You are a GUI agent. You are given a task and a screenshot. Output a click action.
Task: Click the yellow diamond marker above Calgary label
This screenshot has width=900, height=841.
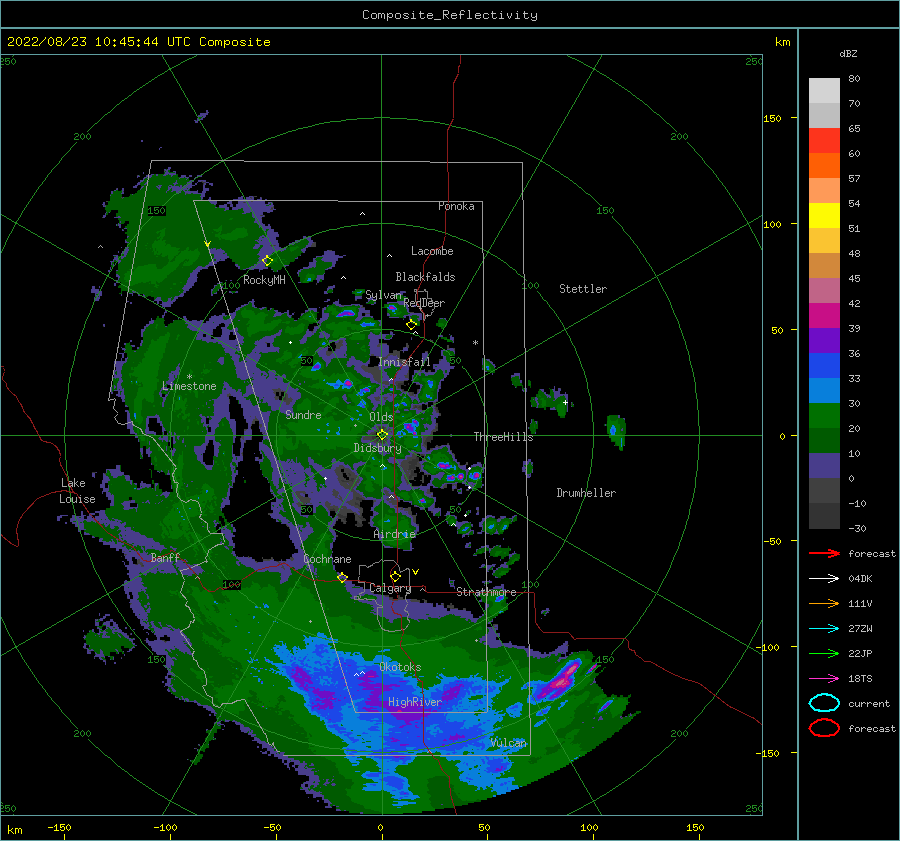(x=395, y=576)
